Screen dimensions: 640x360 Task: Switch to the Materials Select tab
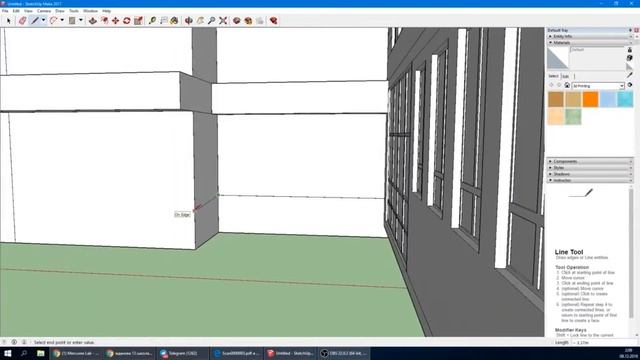(553, 76)
